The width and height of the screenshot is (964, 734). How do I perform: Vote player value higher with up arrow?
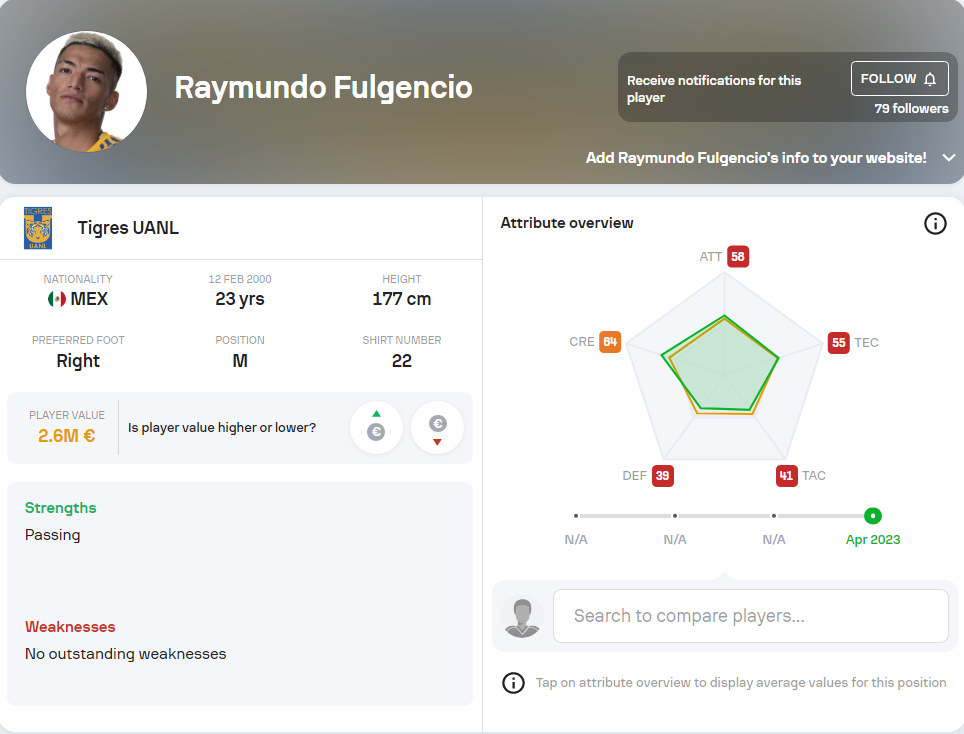(x=376, y=427)
